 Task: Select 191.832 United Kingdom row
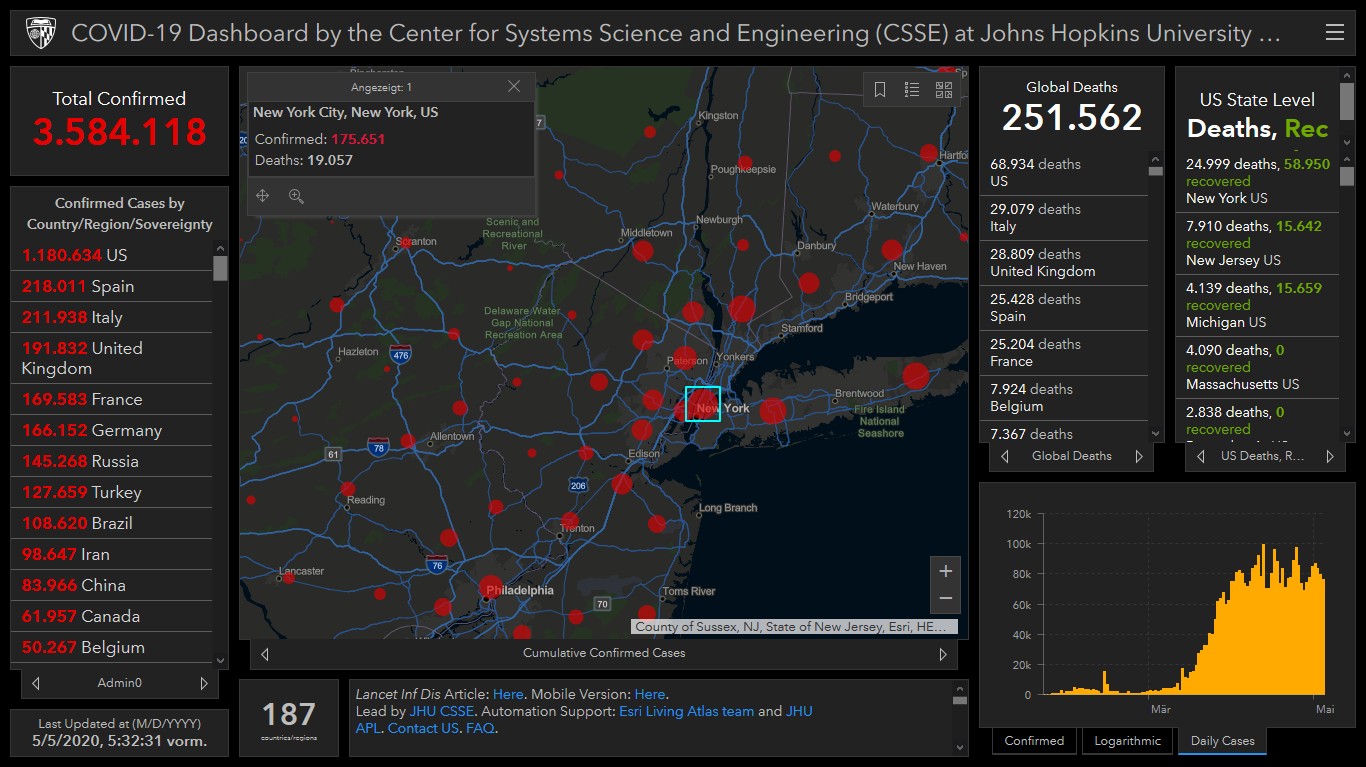(112, 358)
